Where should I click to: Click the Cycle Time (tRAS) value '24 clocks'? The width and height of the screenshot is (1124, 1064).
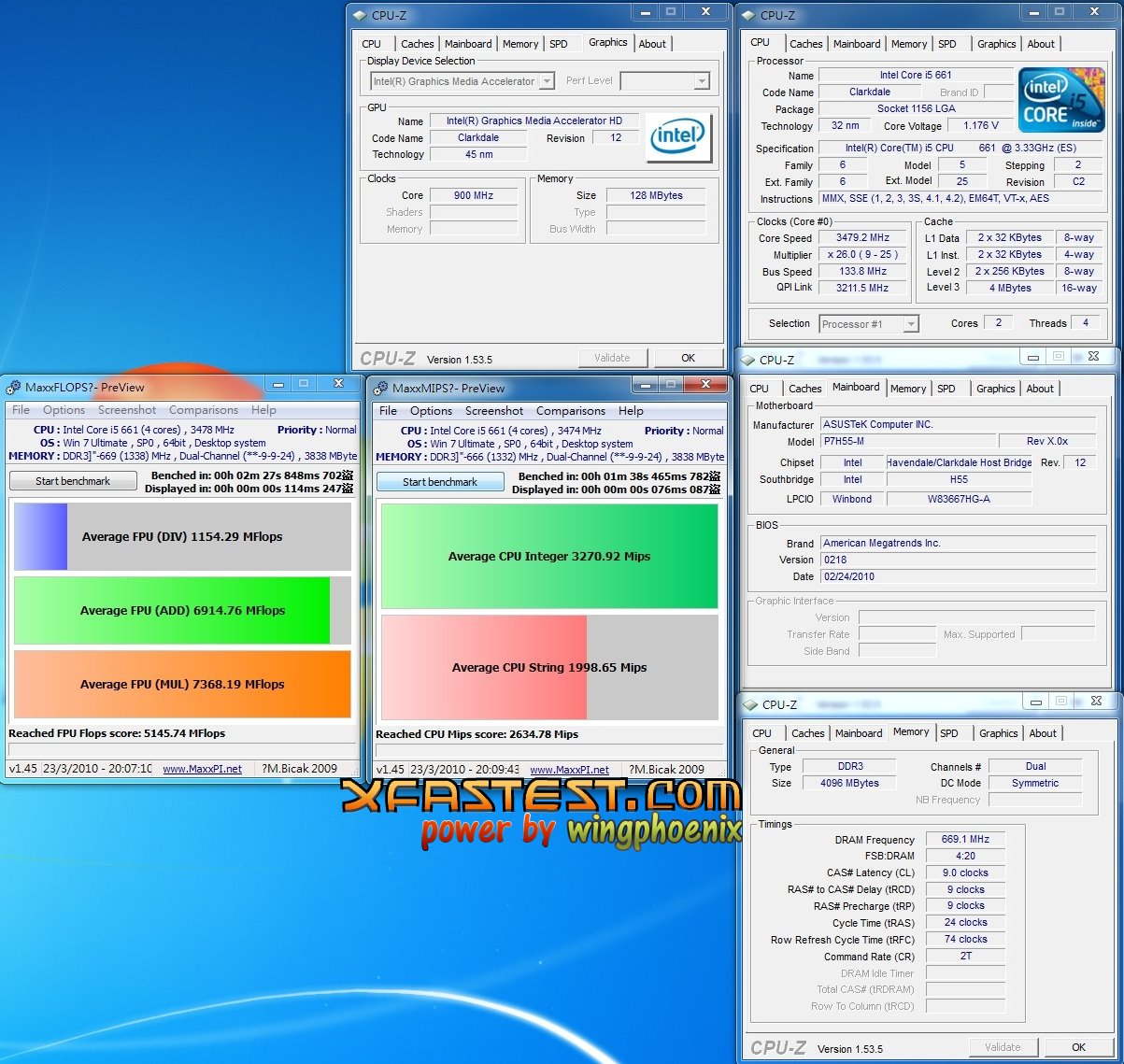(965, 922)
